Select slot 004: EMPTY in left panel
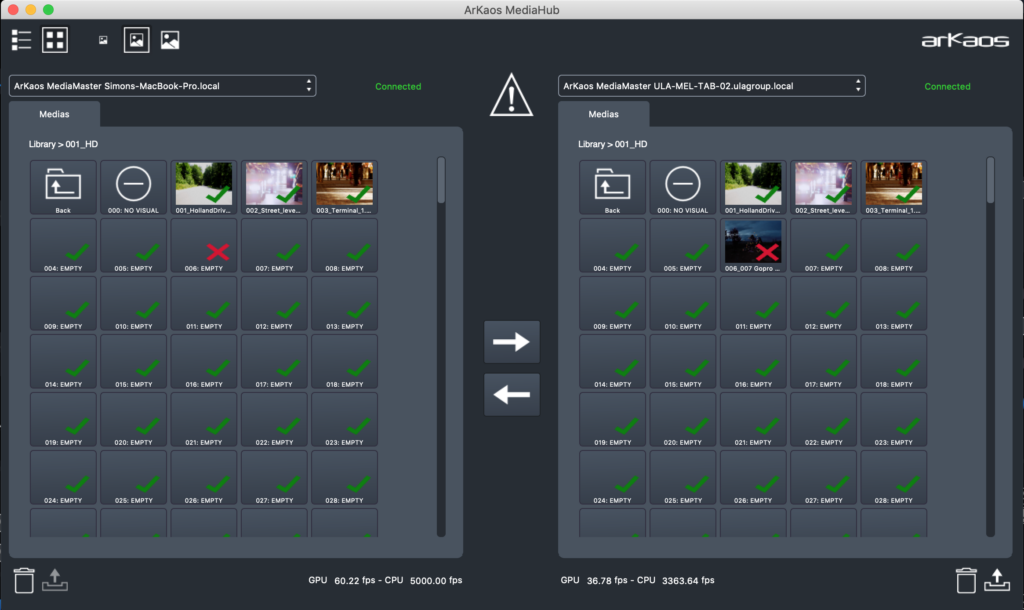The image size is (1024, 610). (63, 246)
